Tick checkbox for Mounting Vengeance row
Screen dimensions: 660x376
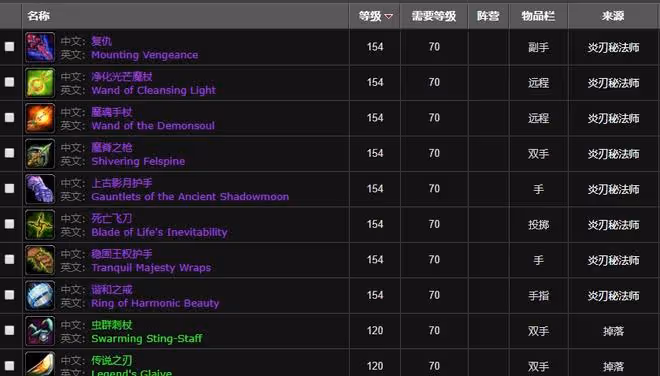[9, 47]
